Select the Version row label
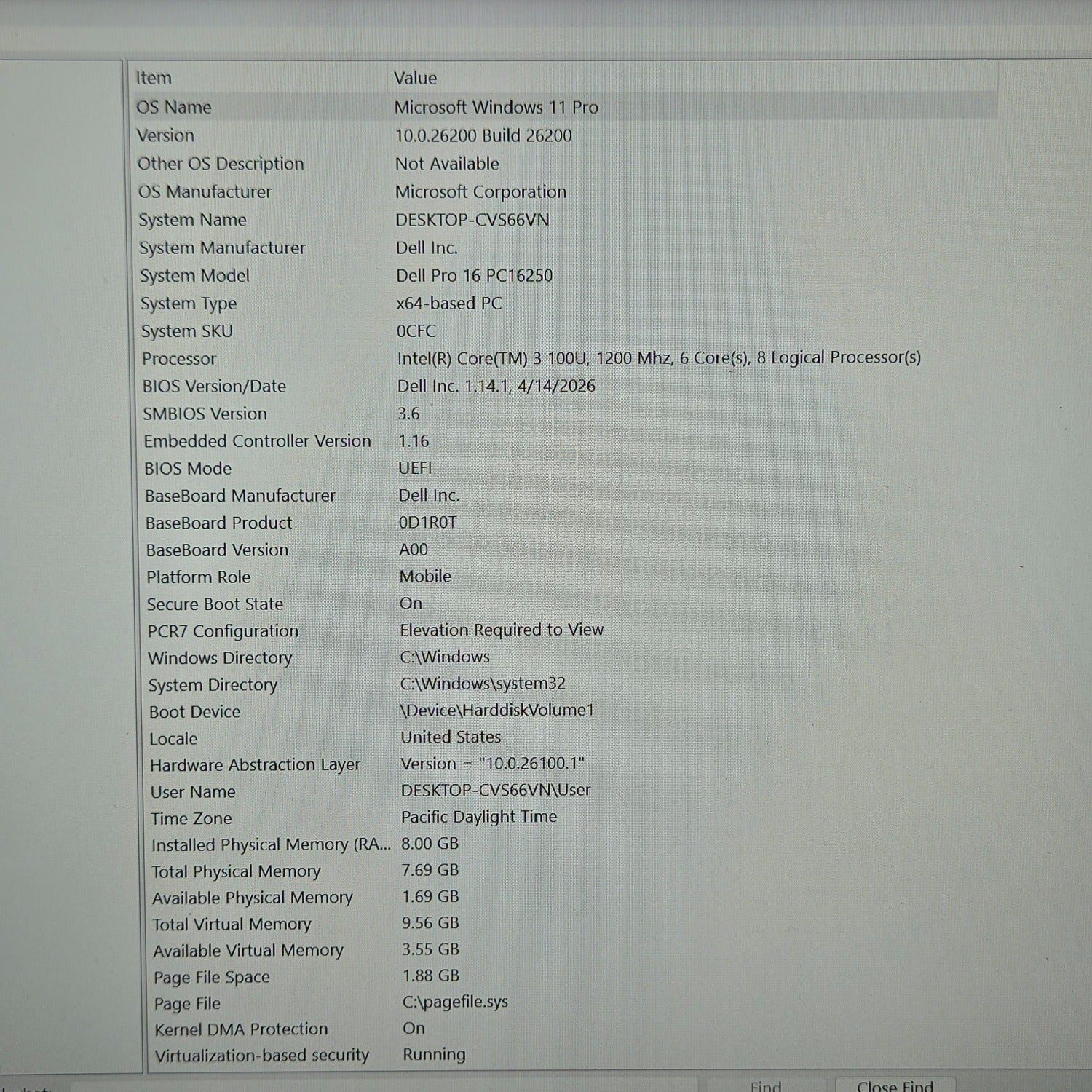Image resolution: width=1092 pixels, height=1092 pixels. coord(166,135)
